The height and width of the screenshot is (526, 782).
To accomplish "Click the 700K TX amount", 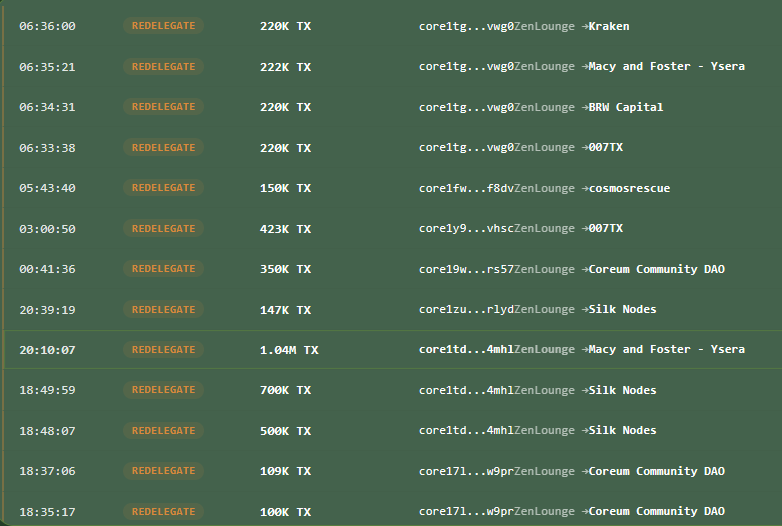I will (x=285, y=390).
